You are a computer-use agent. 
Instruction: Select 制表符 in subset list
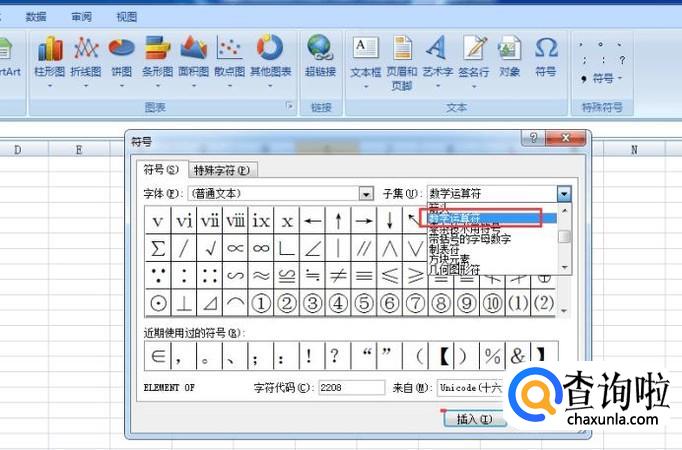pos(444,249)
